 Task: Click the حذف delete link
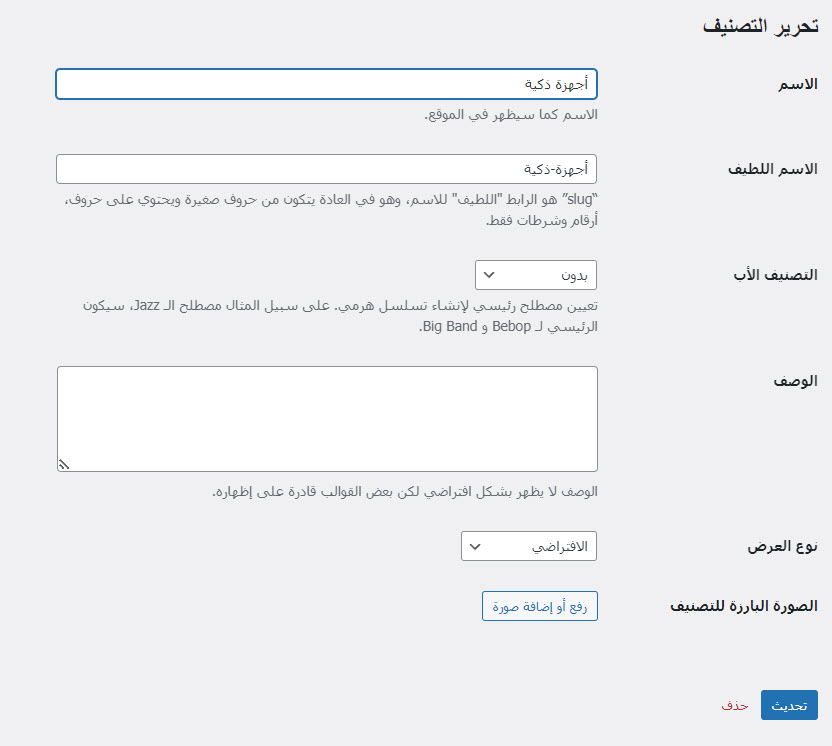(735, 705)
